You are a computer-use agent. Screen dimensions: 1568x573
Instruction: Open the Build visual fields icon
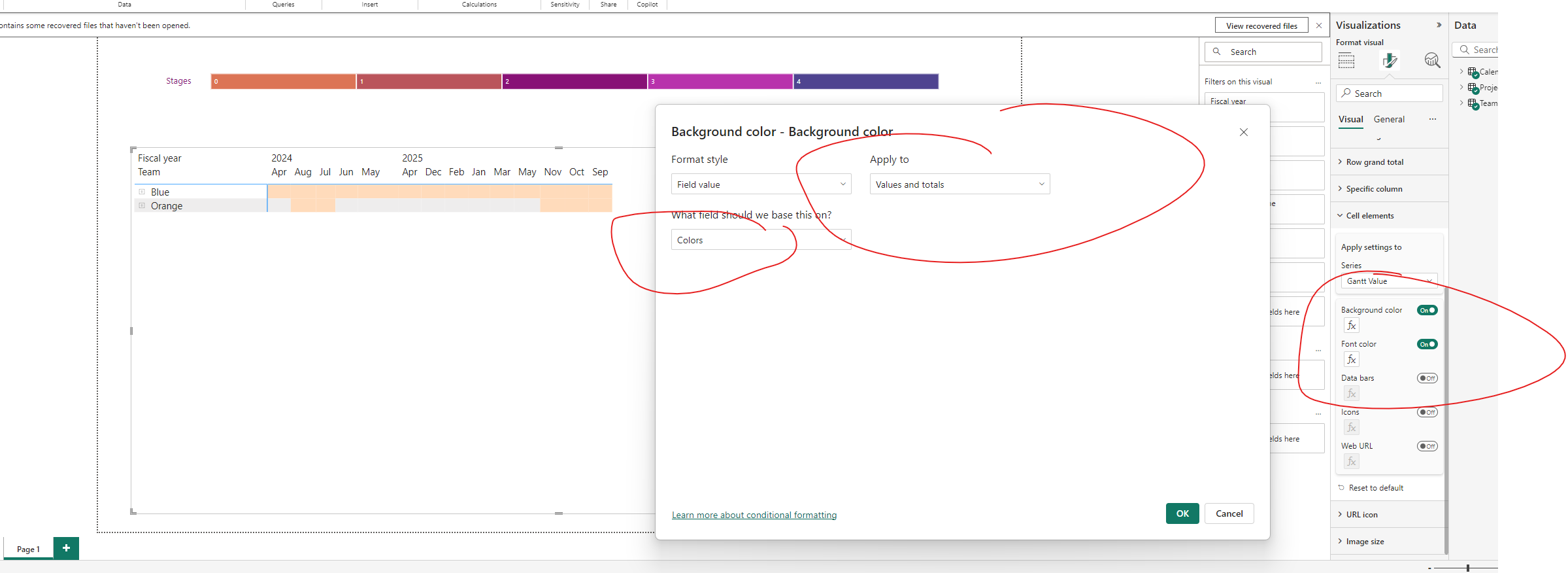[x=1346, y=61]
